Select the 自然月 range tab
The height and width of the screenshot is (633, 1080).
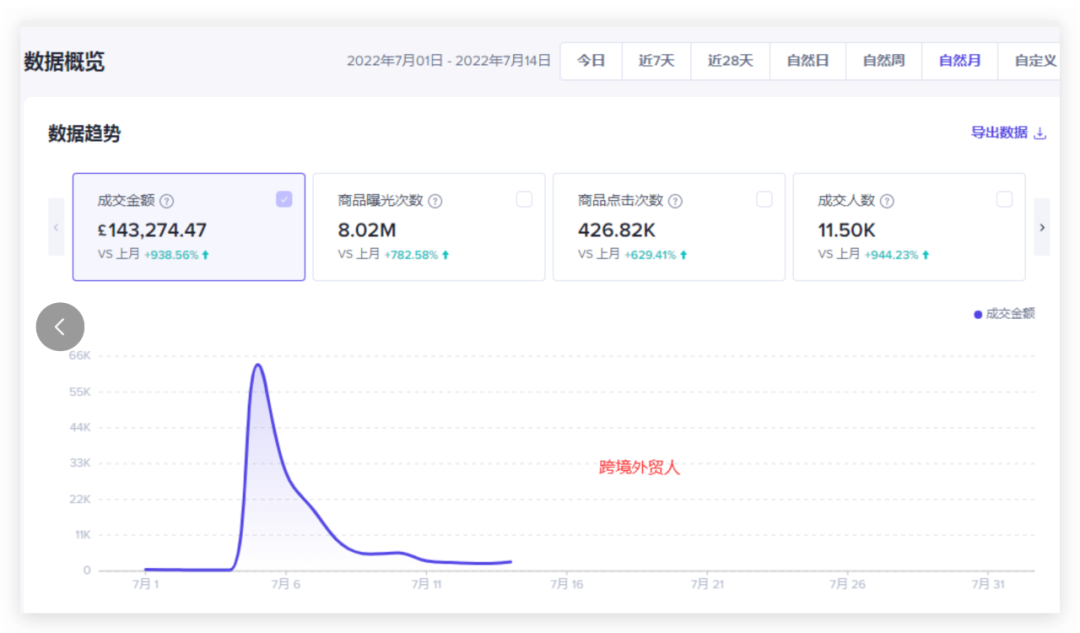tap(959, 61)
